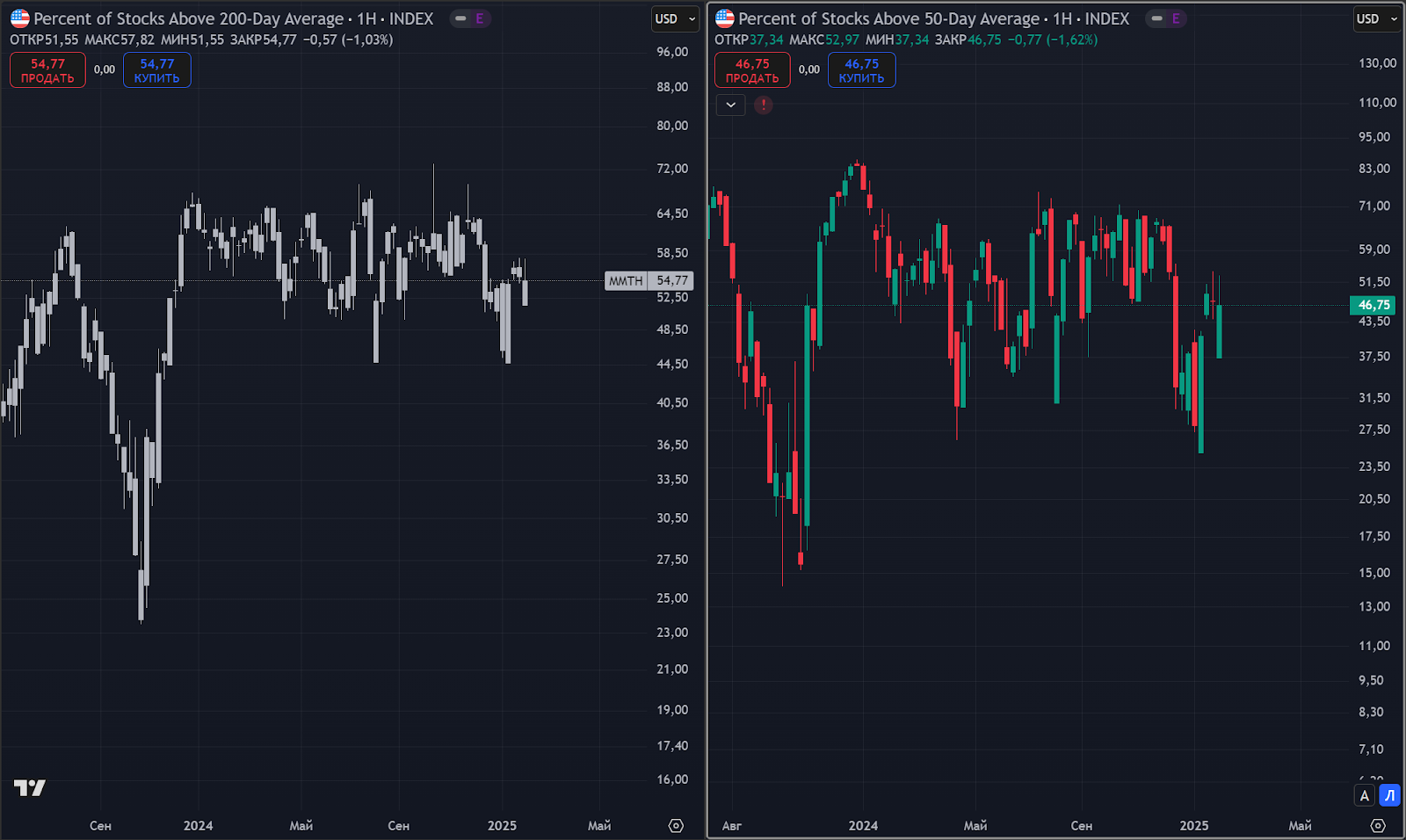Click 2024 label on 200-Day time axis
Image resolution: width=1406 pixels, height=840 pixels.
pos(198,825)
